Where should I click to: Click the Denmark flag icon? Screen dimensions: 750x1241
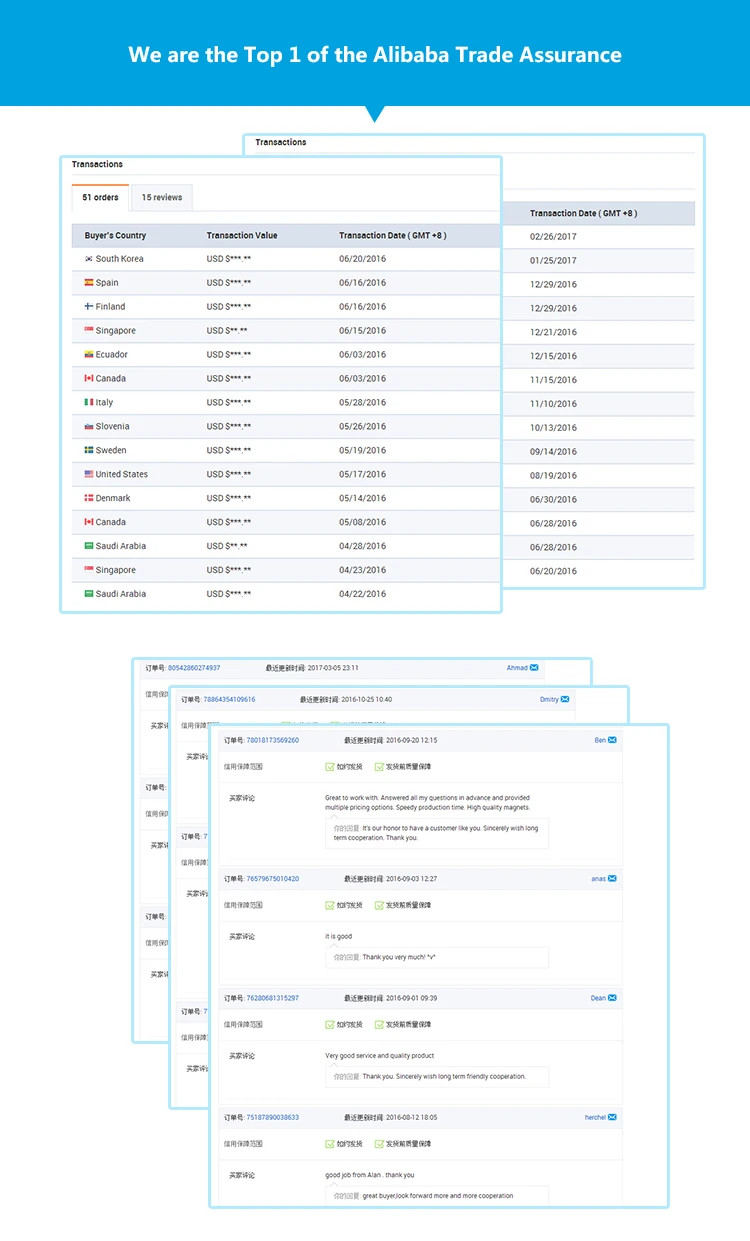click(89, 499)
